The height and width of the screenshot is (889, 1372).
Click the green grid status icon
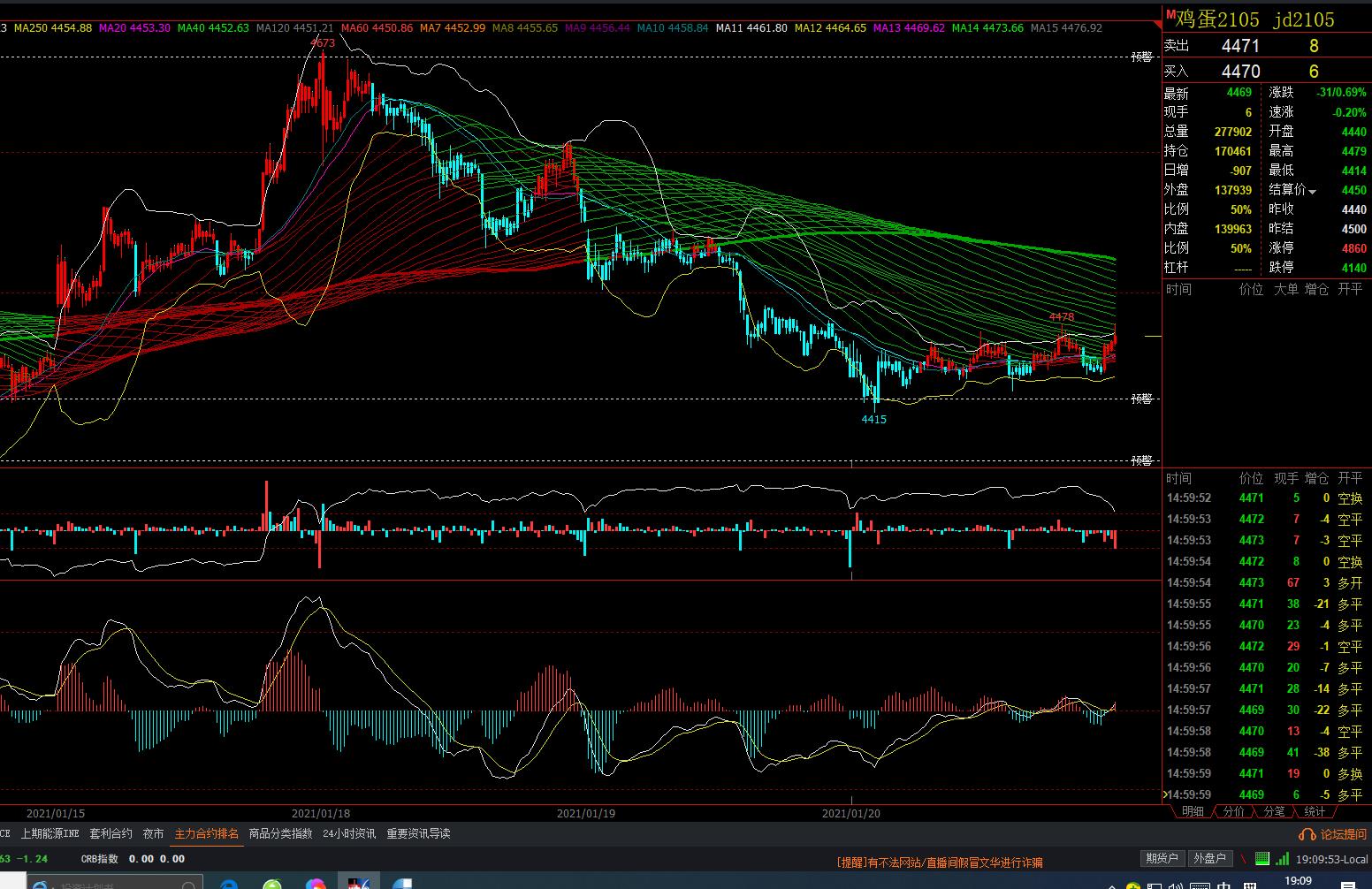(1261, 858)
